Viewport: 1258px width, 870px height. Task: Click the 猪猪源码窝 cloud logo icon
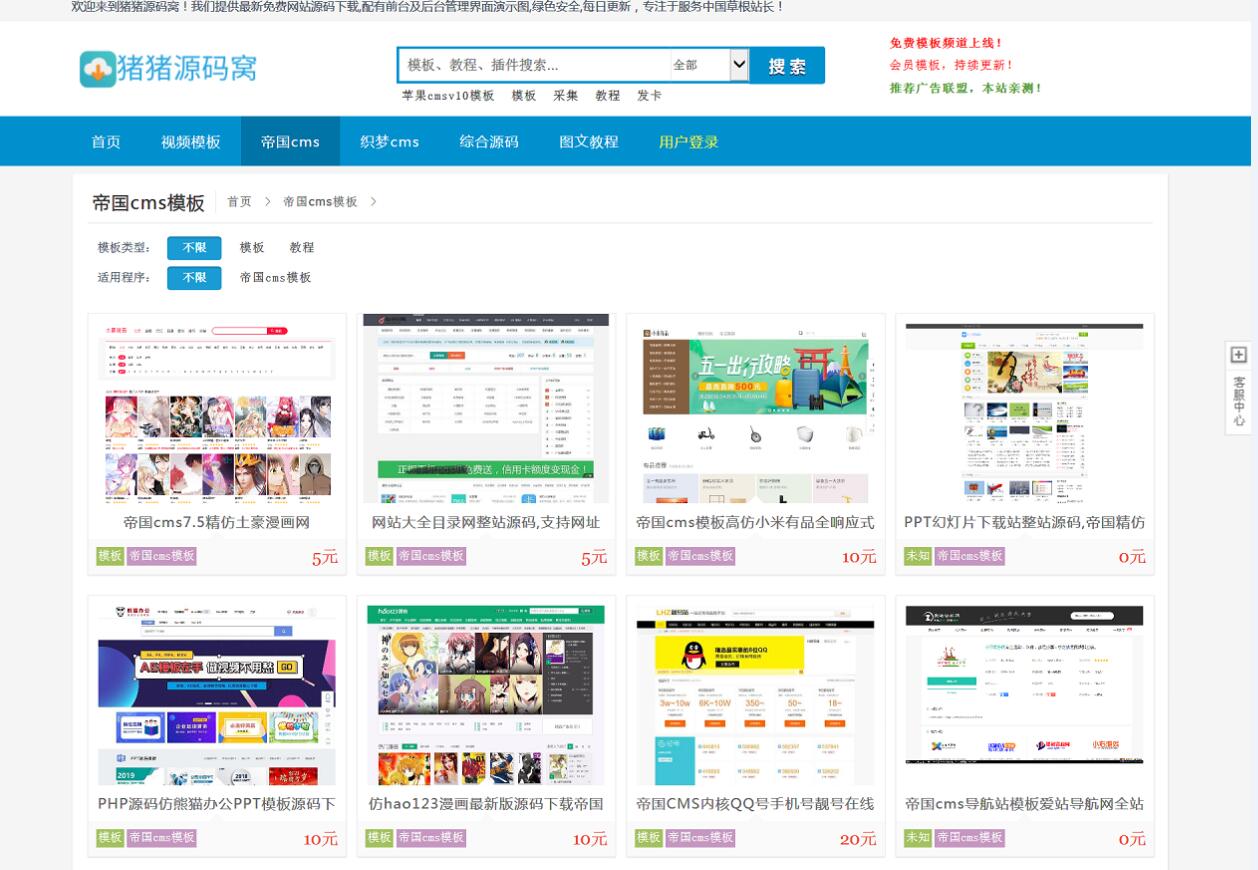98,69
